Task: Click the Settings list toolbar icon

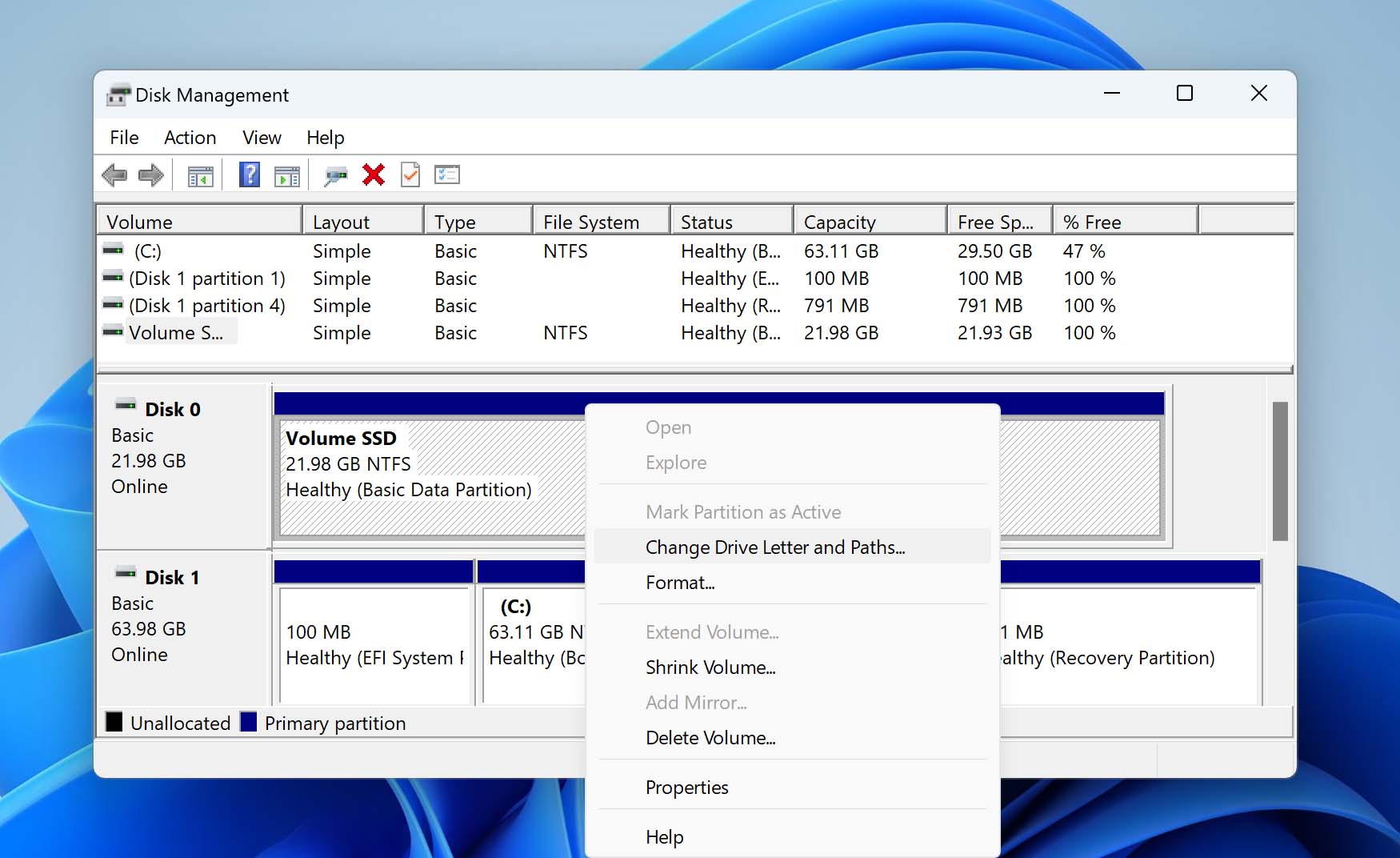Action: click(447, 174)
